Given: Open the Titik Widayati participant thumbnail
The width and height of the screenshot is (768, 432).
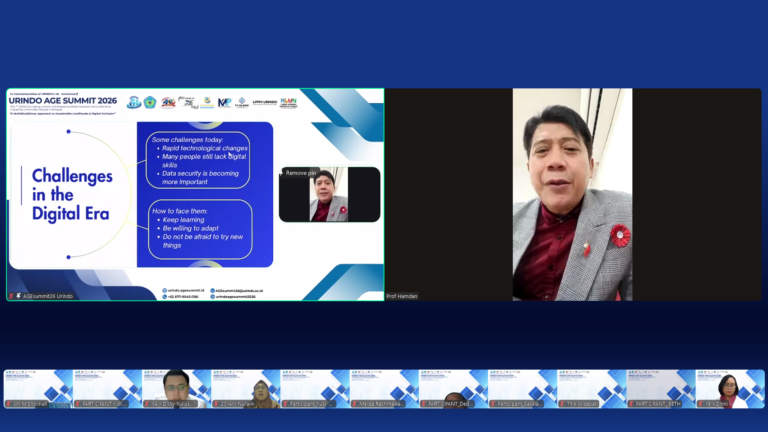Looking at the screenshot, I should (x=591, y=389).
